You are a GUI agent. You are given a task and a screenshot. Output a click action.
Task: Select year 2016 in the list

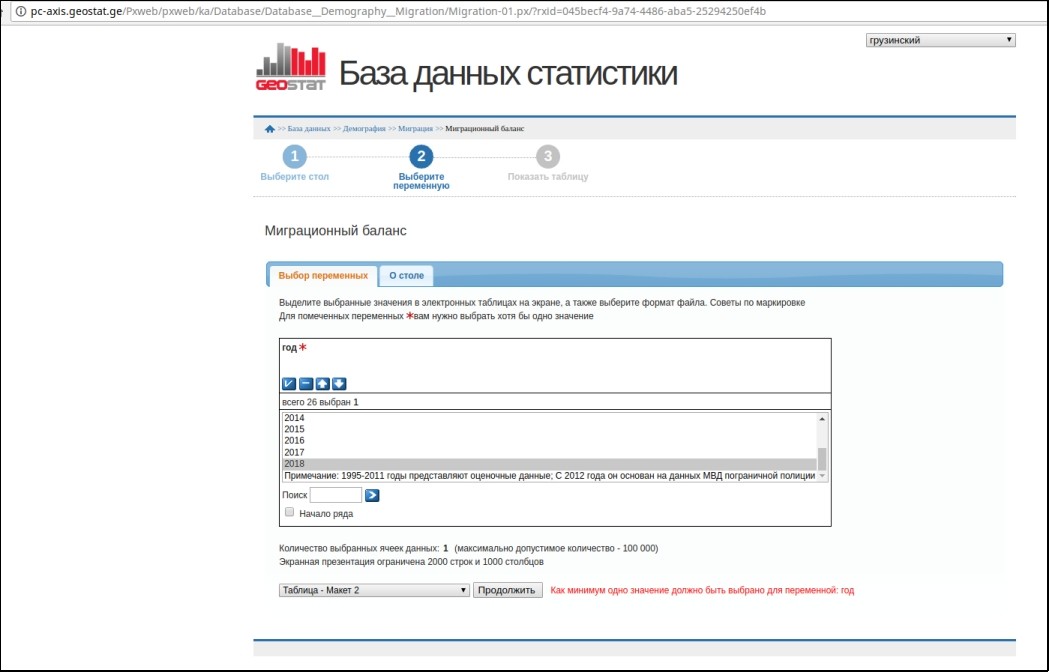tap(295, 441)
